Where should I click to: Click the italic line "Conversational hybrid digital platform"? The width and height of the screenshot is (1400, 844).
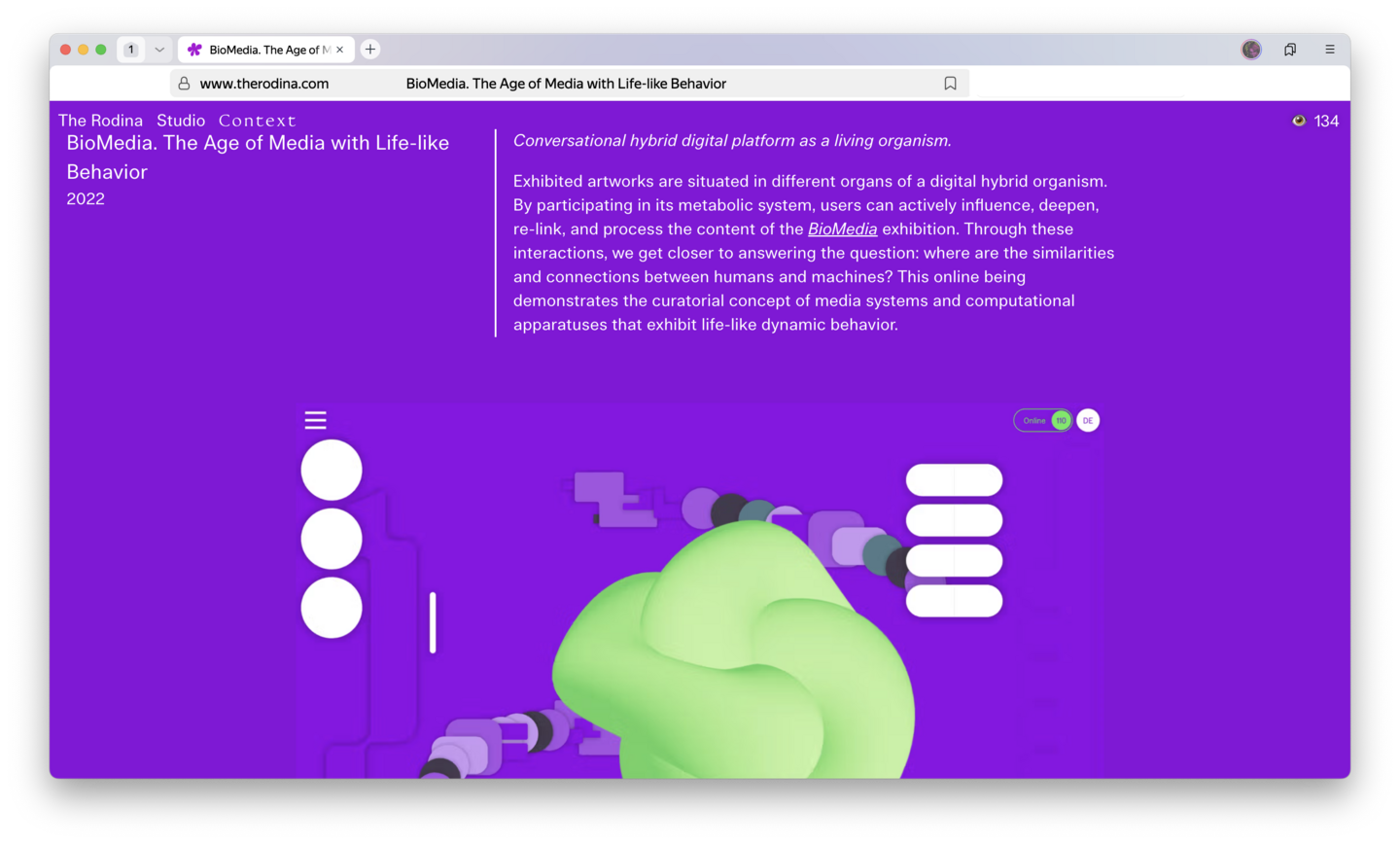[x=732, y=141]
